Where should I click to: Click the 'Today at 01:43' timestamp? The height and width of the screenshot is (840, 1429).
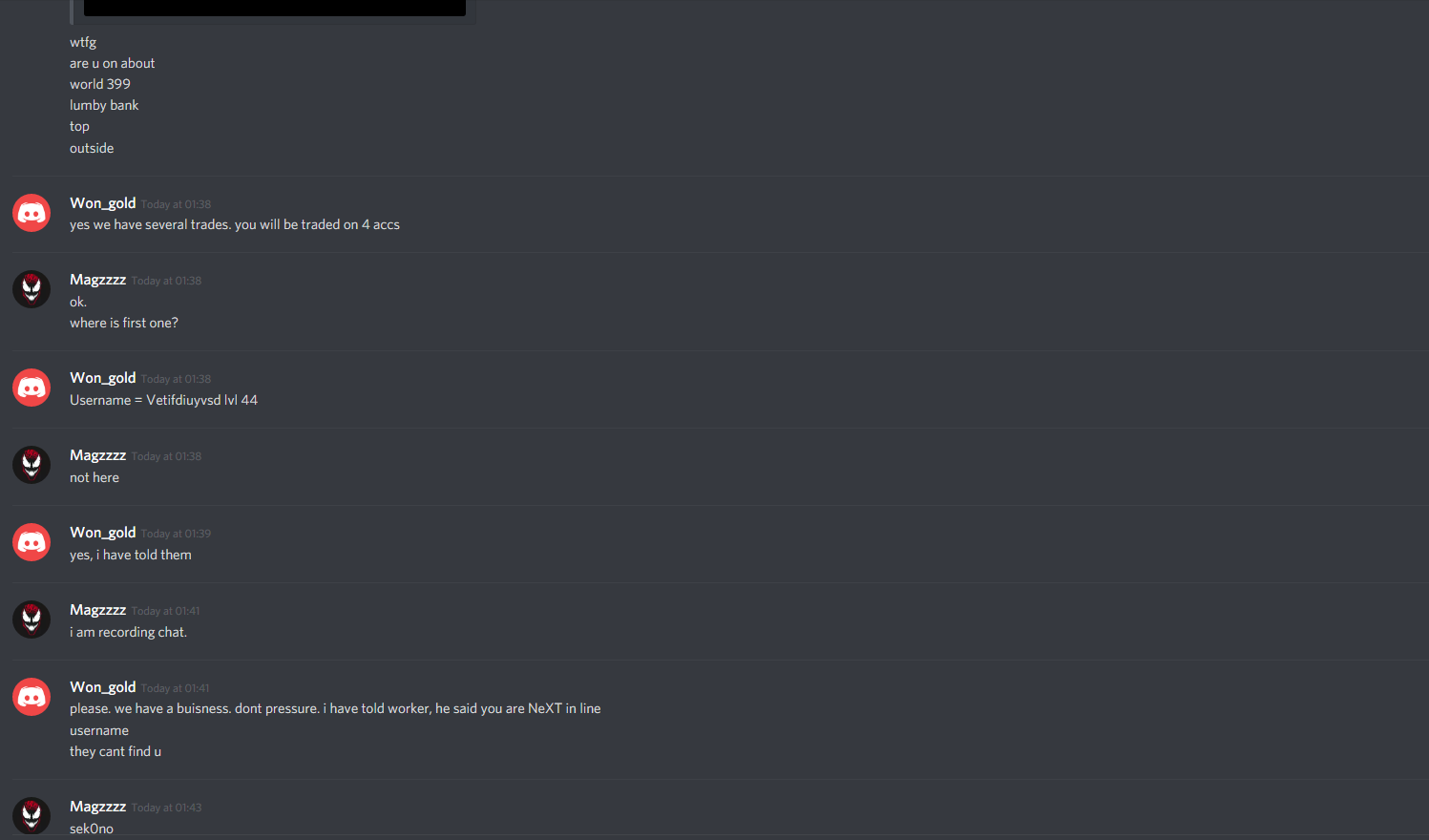click(x=167, y=808)
